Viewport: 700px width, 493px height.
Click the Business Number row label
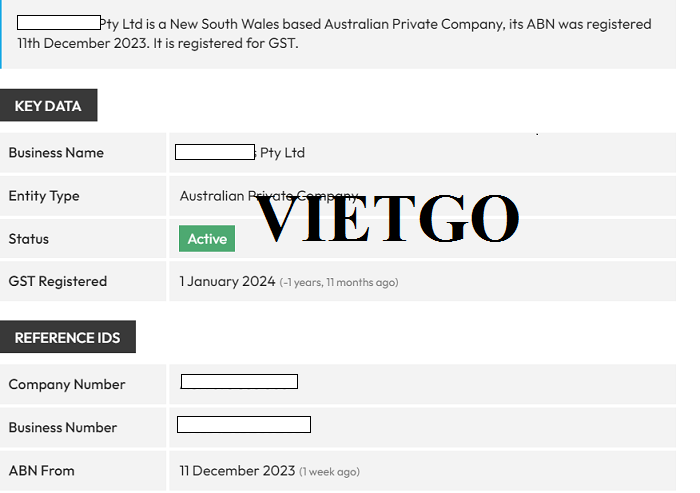tap(63, 428)
